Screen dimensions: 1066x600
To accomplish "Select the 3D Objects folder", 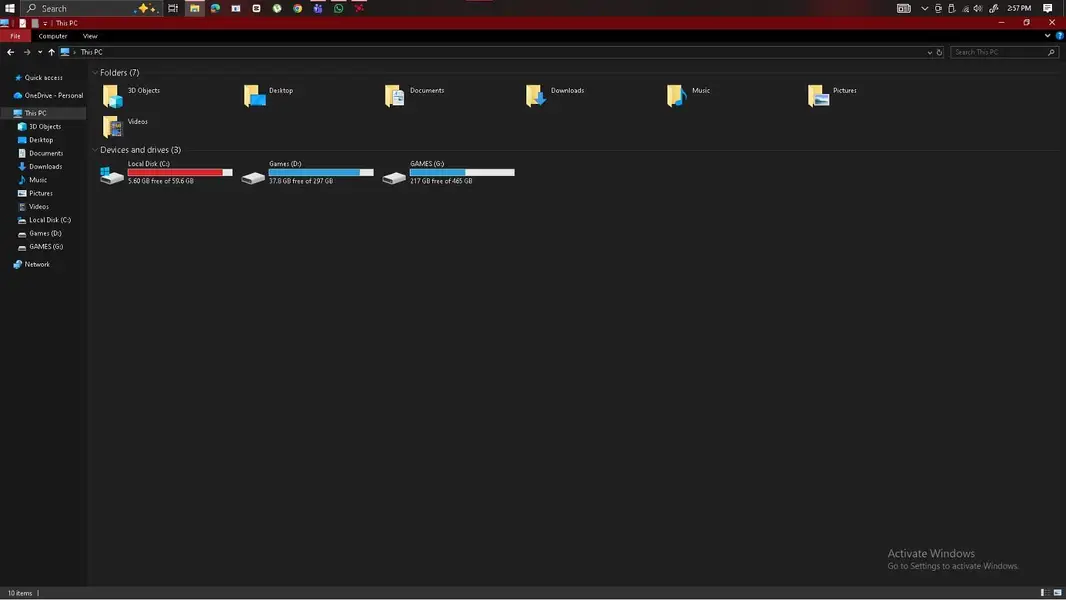I will point(131,96).
